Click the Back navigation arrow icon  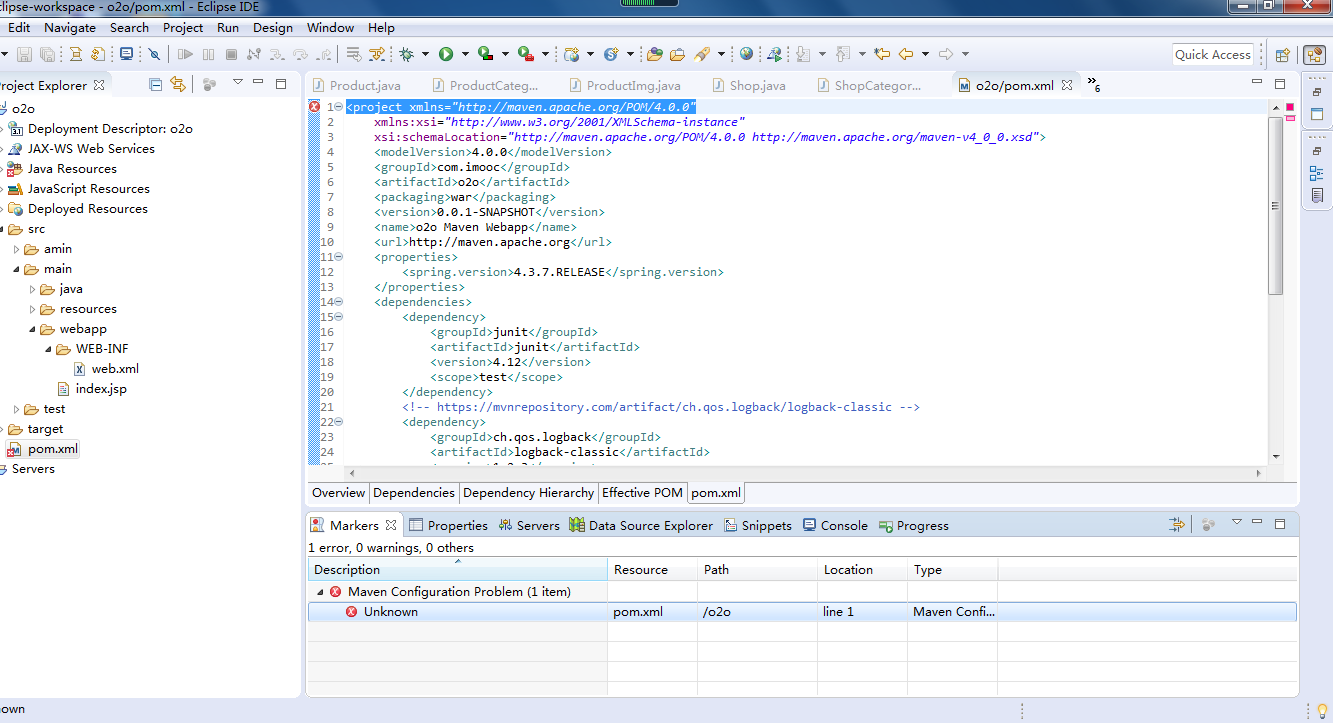click(x=906, y=54)
